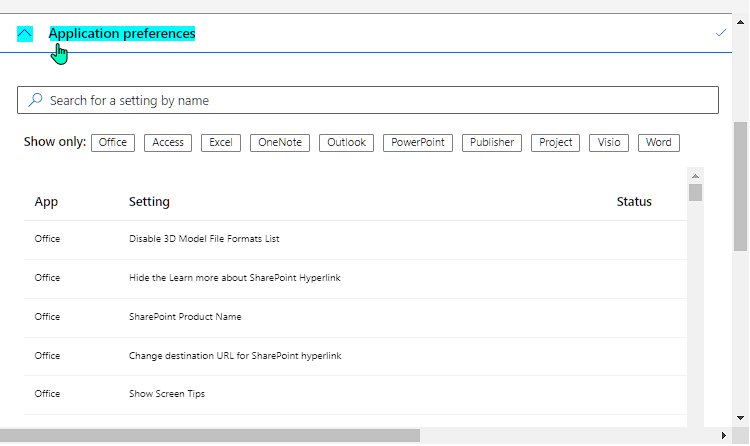Focus the Search for a setting field
This screenshot has width=750, height=446.
[x=368, y=100]
